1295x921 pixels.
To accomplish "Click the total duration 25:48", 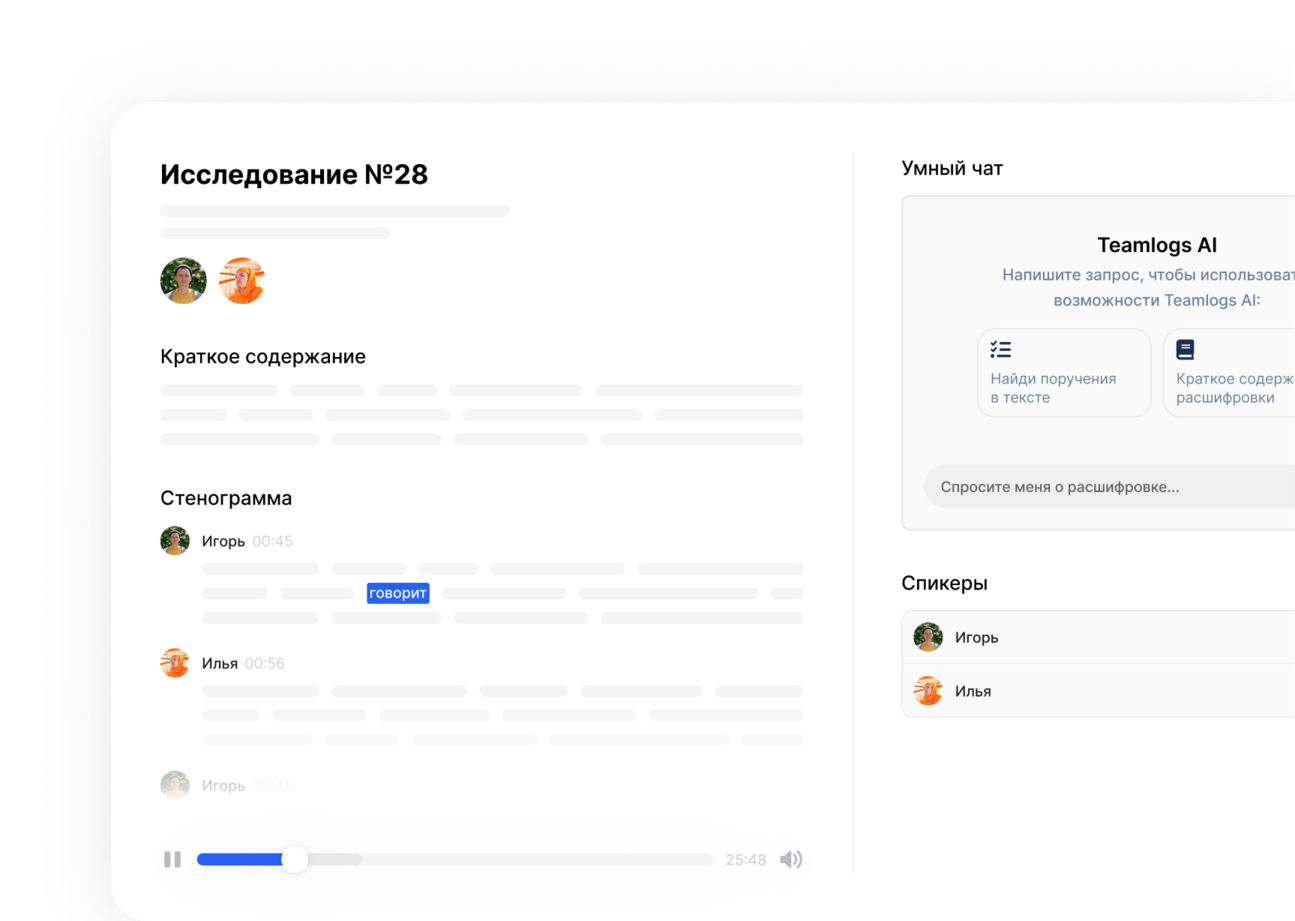I will [746, 860].
